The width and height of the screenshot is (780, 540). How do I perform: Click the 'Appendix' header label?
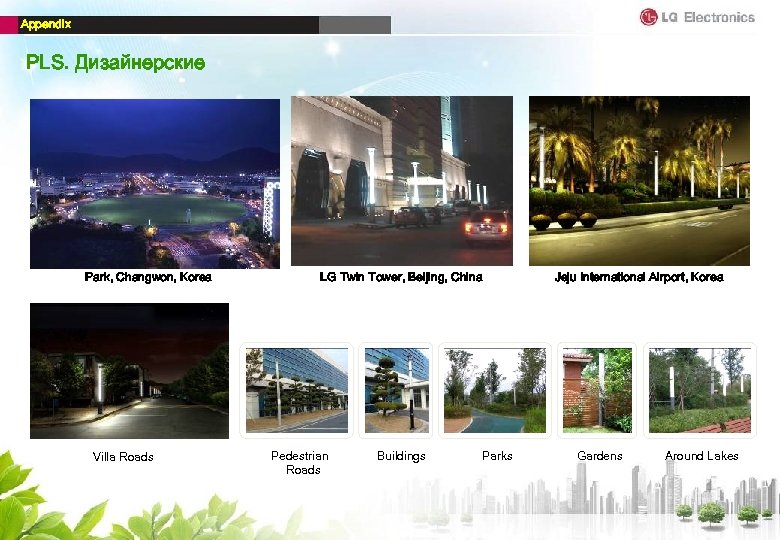46,24
